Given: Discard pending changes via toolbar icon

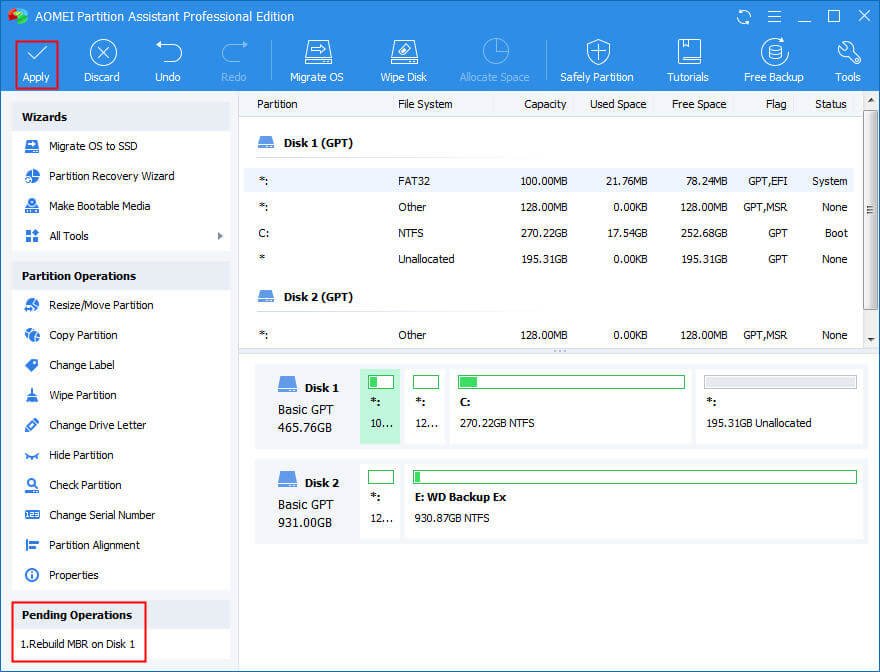Looking at the screenshot, I should 101,62.
